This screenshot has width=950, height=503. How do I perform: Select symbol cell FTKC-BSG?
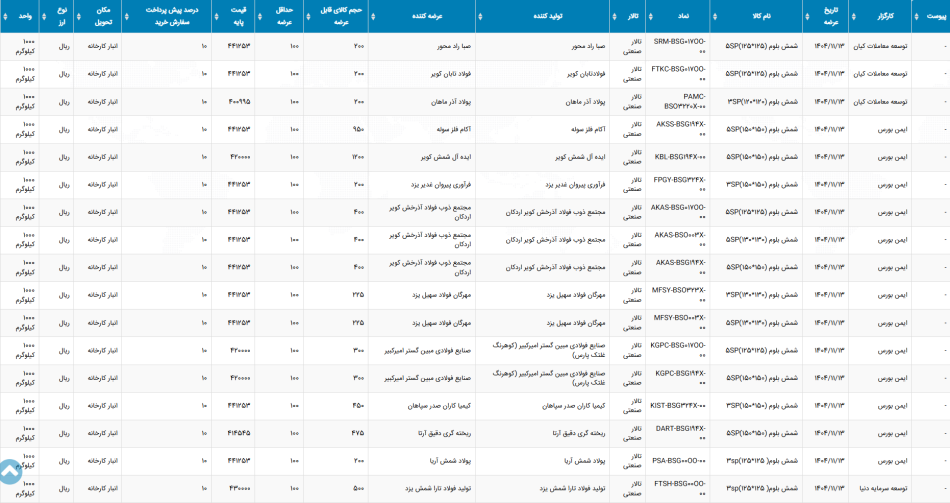[x=678, y=74]
